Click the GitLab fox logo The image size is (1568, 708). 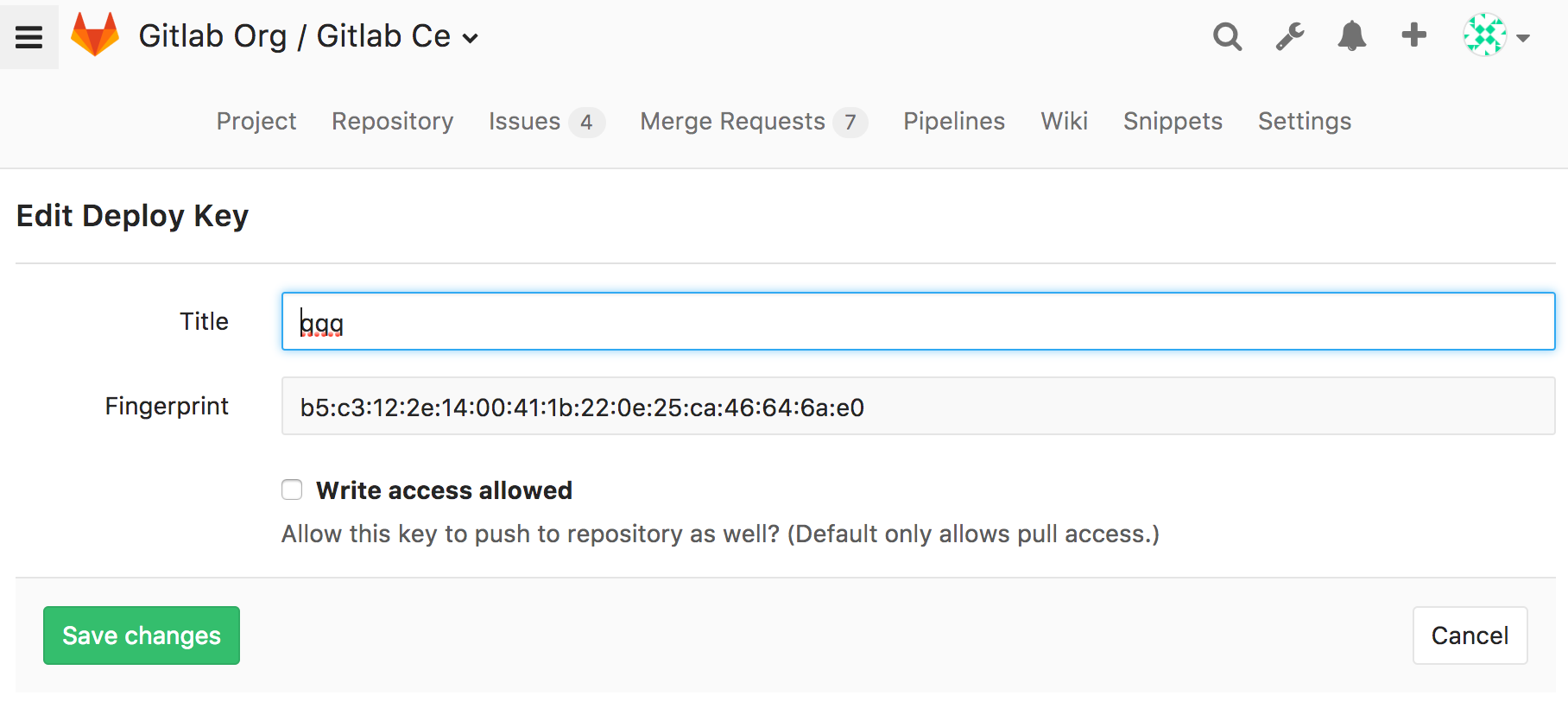95,35
